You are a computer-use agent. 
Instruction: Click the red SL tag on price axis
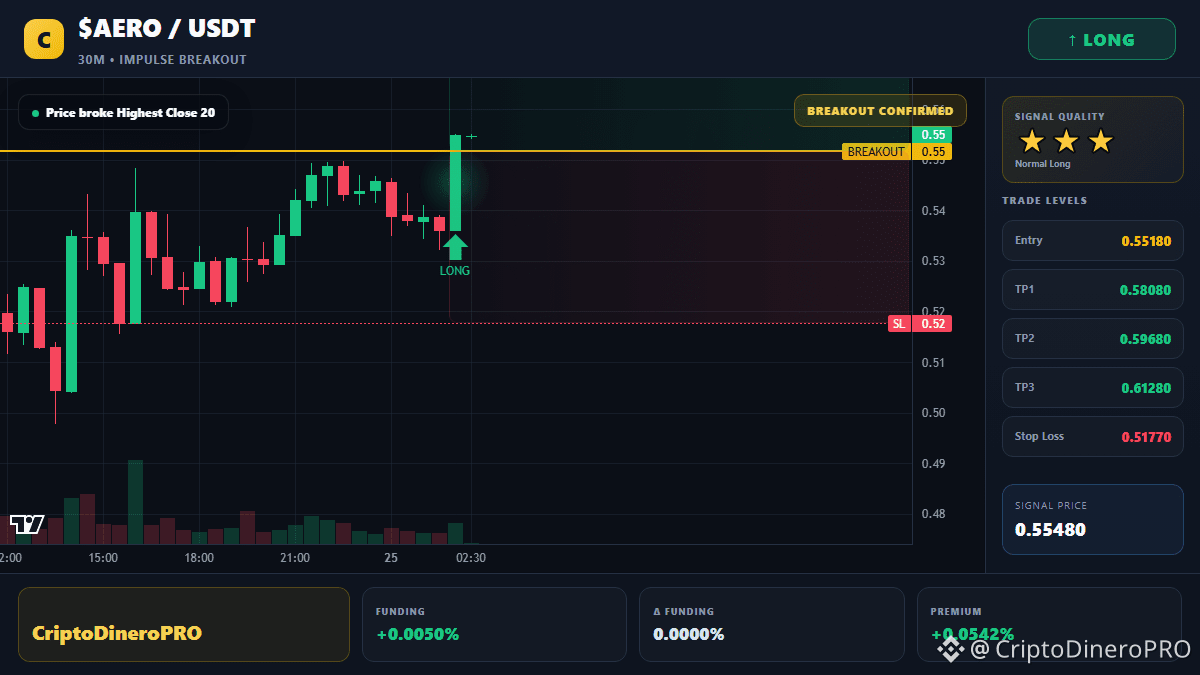tap(899, 323)
